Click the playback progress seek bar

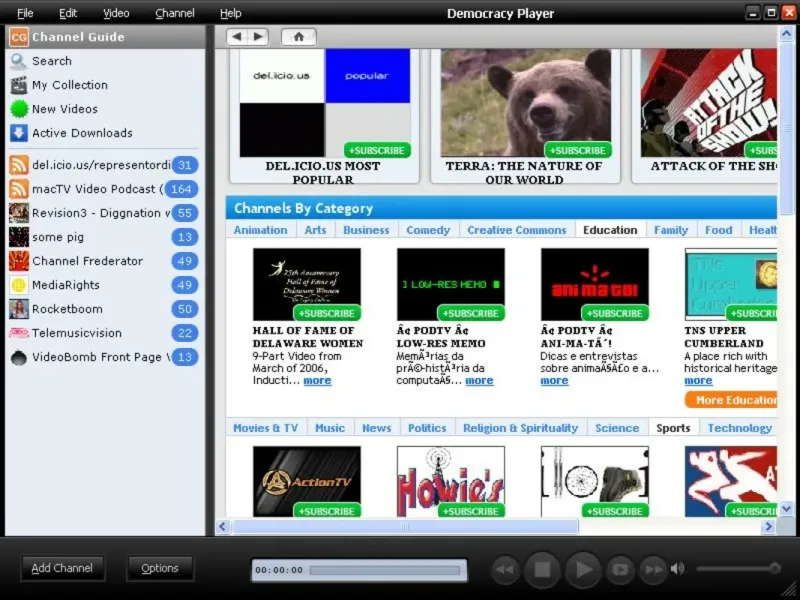[386, 570]
